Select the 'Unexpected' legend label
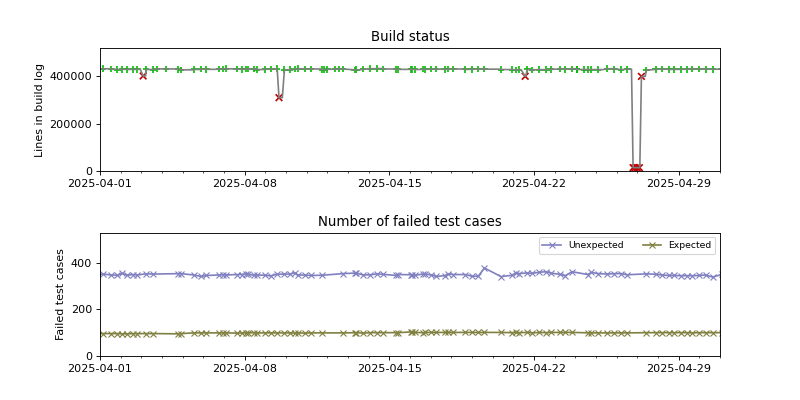800x400 pixels. click(595, 245)
